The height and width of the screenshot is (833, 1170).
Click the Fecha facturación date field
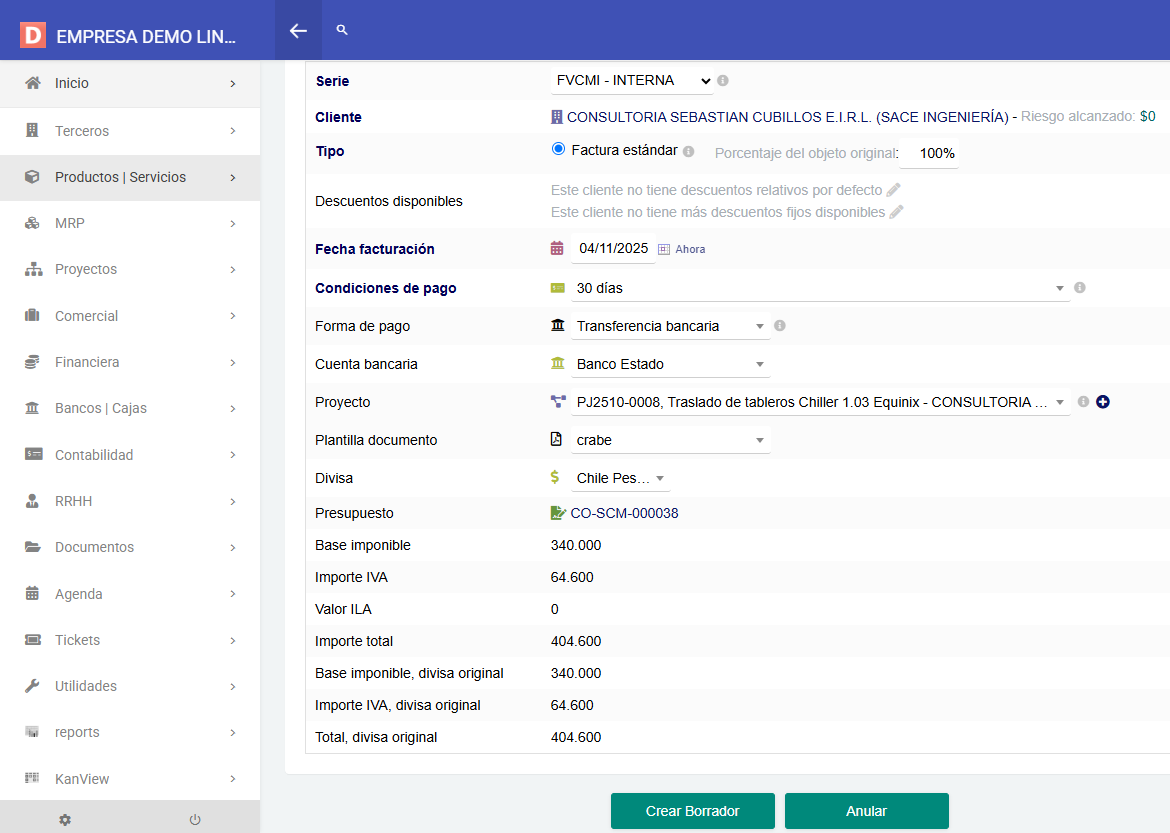click(x=613, y=249)
